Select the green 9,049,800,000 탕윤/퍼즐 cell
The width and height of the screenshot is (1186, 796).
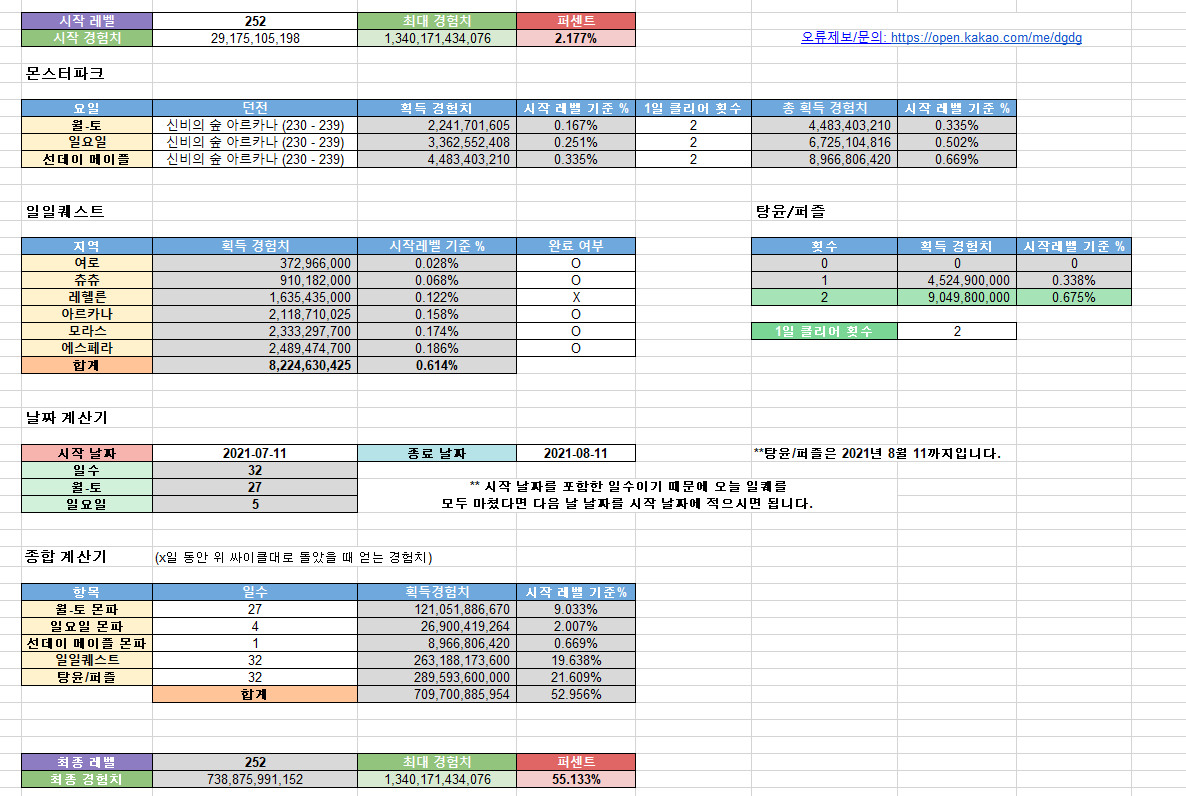956,297
